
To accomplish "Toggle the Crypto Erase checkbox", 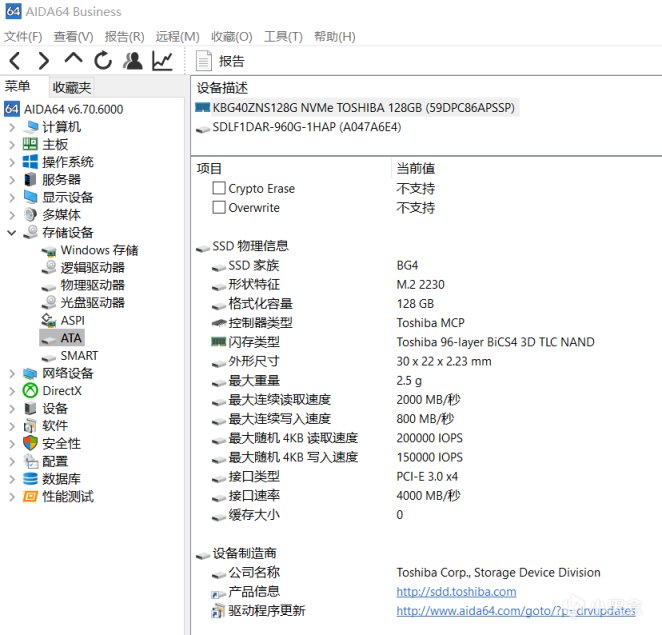I will [219, 188].
